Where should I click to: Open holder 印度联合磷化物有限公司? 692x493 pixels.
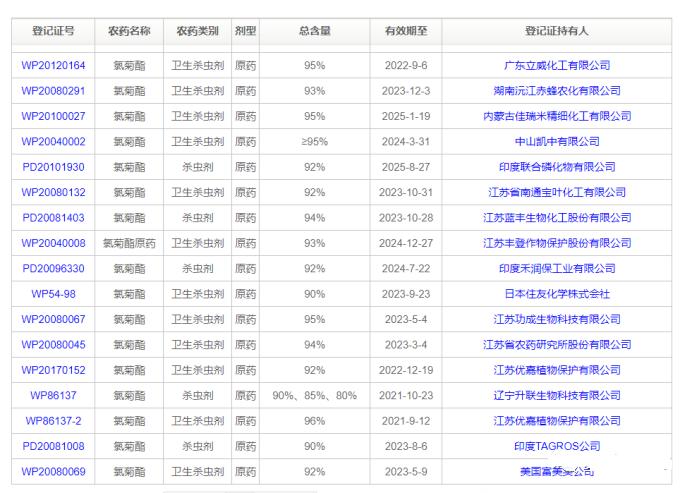point(557,167)
